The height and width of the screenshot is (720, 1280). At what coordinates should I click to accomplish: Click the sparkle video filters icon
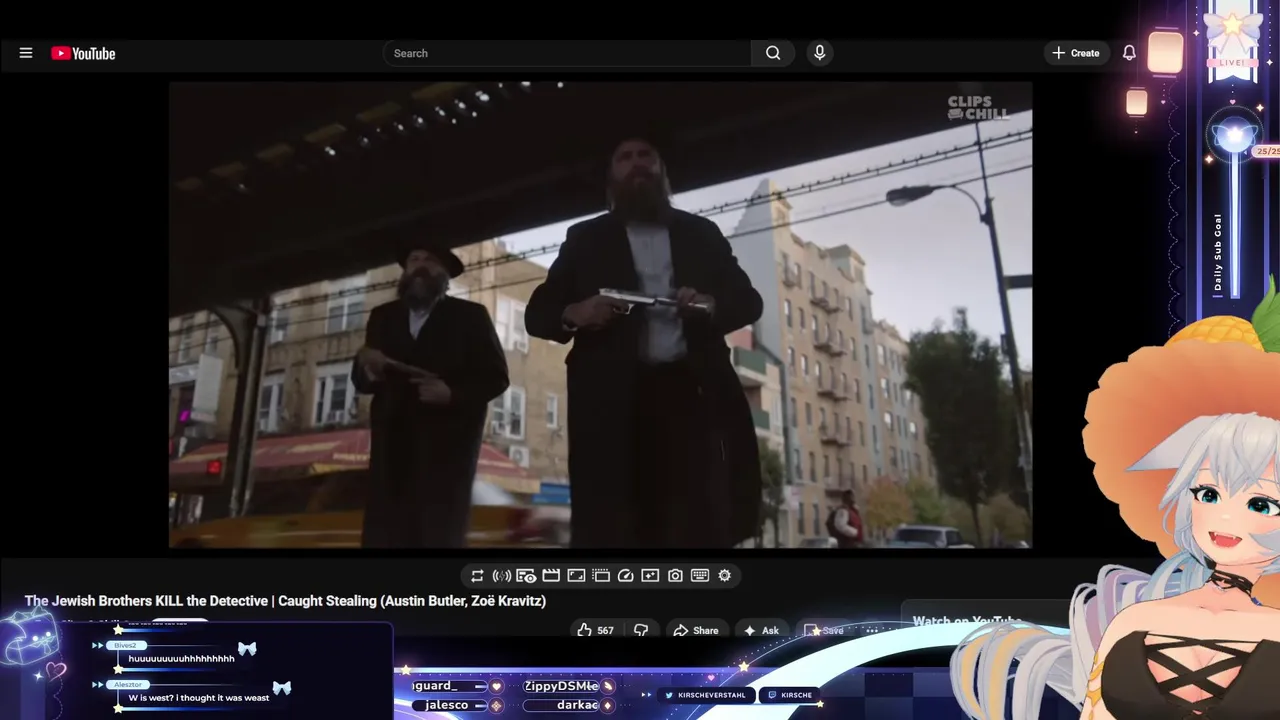click(x=650, y=575)
